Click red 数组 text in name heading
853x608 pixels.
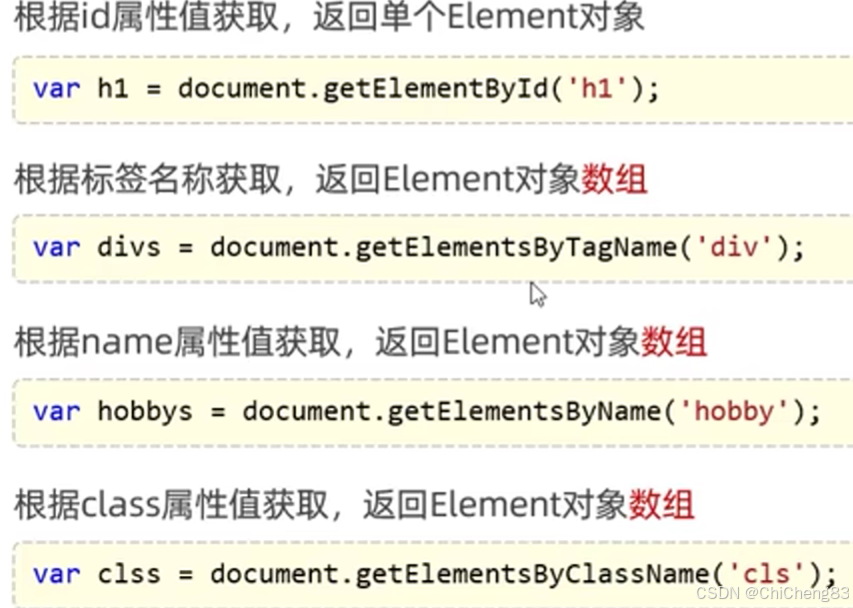pos(677,341)
